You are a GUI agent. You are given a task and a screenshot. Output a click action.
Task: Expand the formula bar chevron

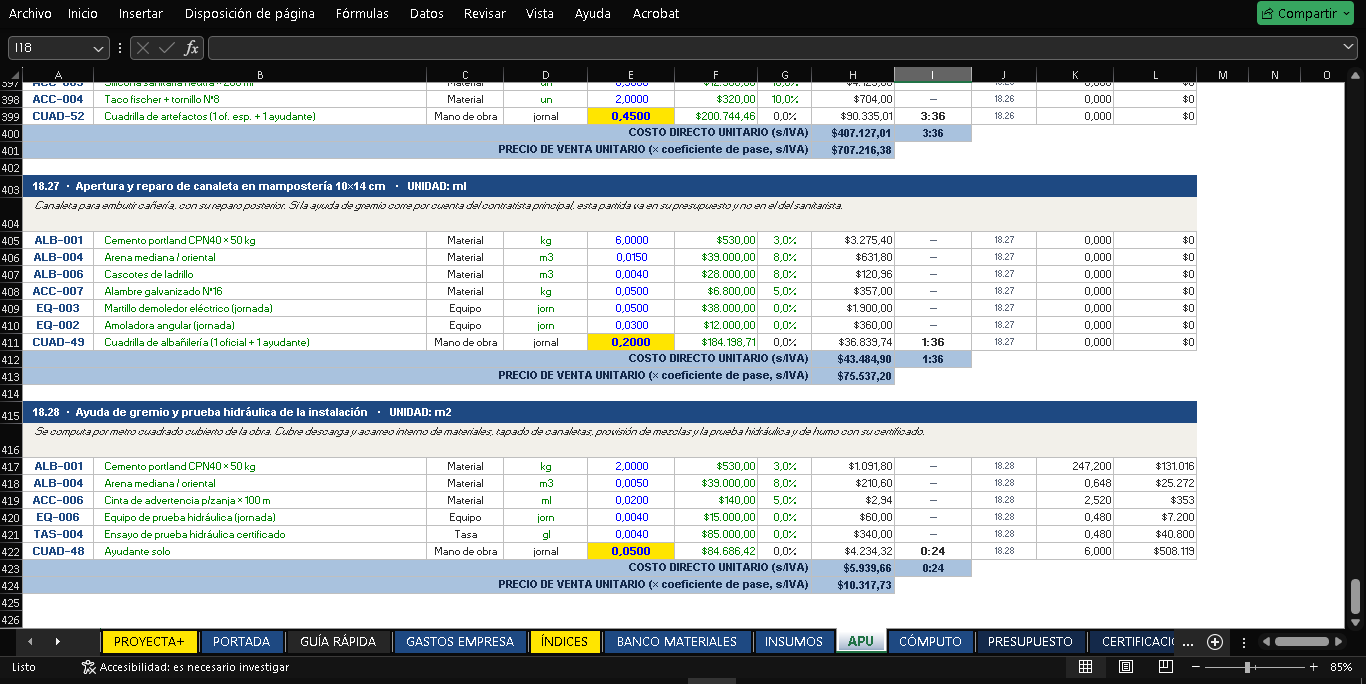pyautogui.click(x=1349, y=47)
